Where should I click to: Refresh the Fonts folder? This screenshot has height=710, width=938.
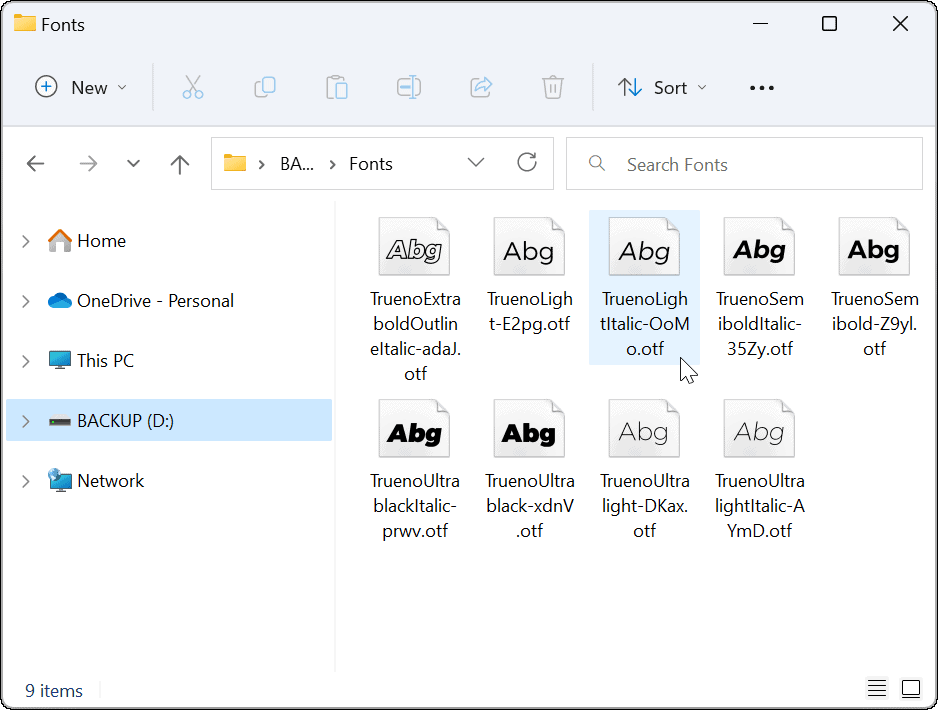(x=527, y=163)
